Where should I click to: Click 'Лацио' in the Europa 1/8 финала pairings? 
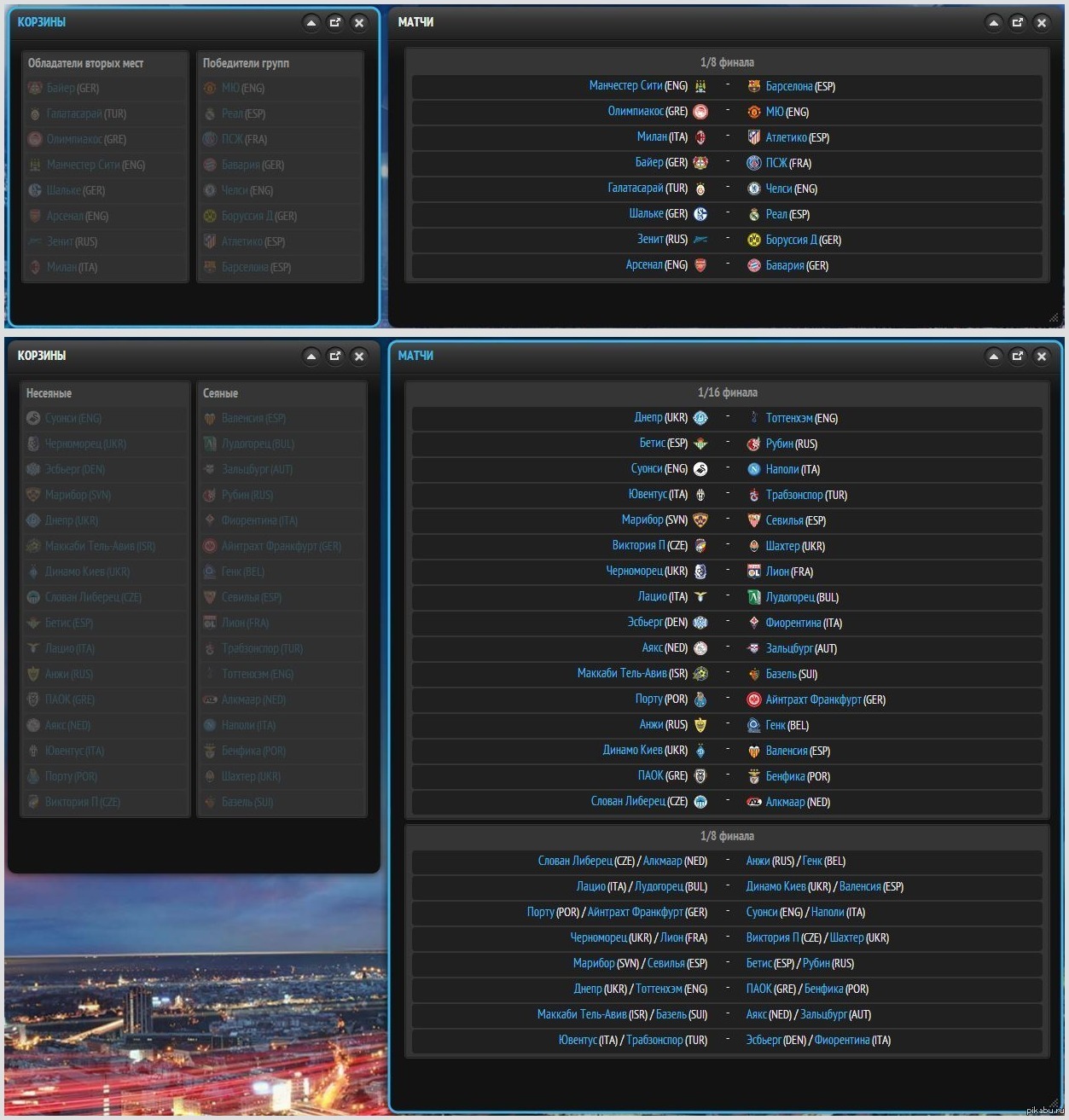590,887
